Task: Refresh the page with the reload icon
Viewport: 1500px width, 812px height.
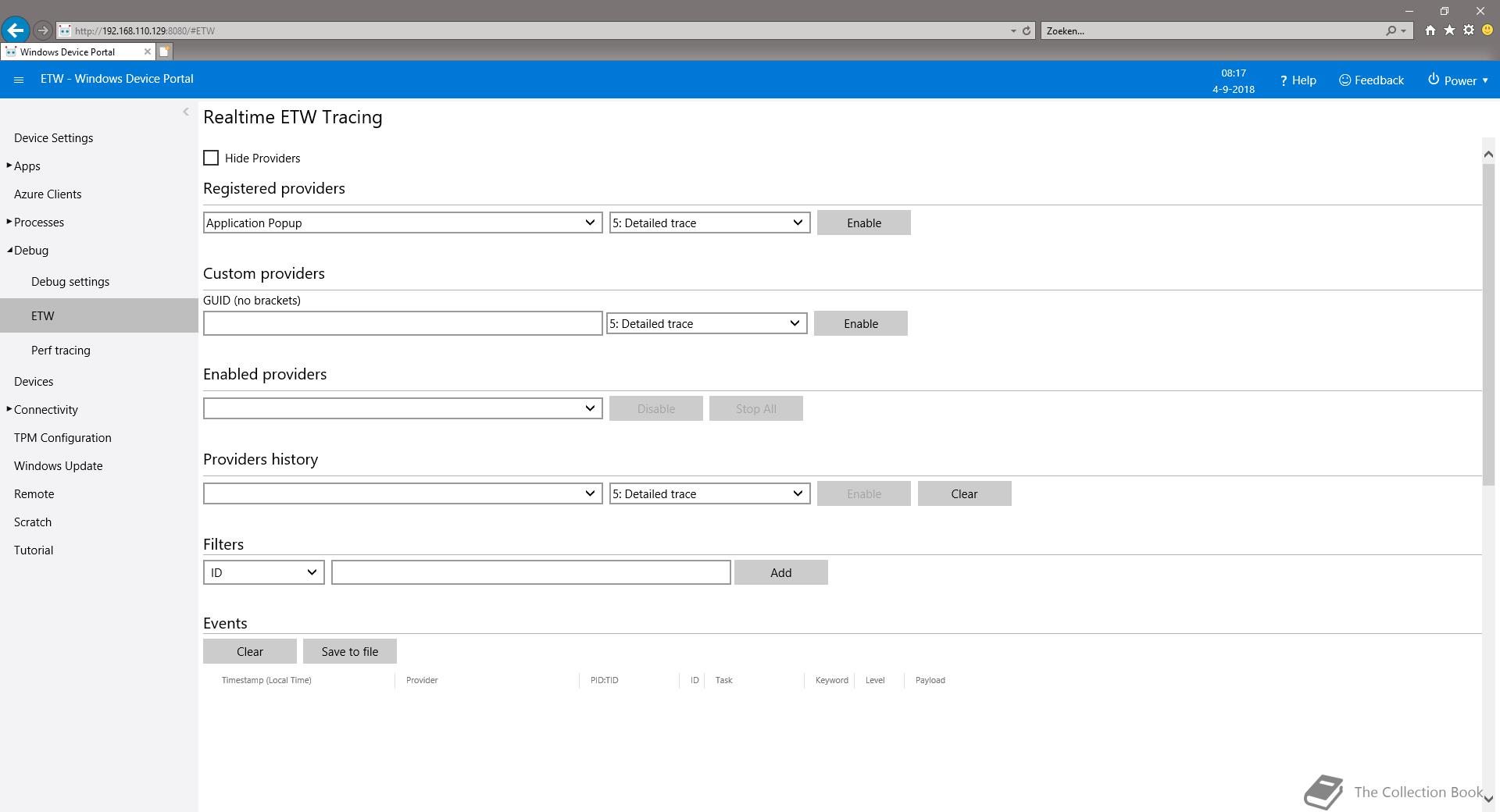Action: pyautogui.click(x=1027, y=30)
